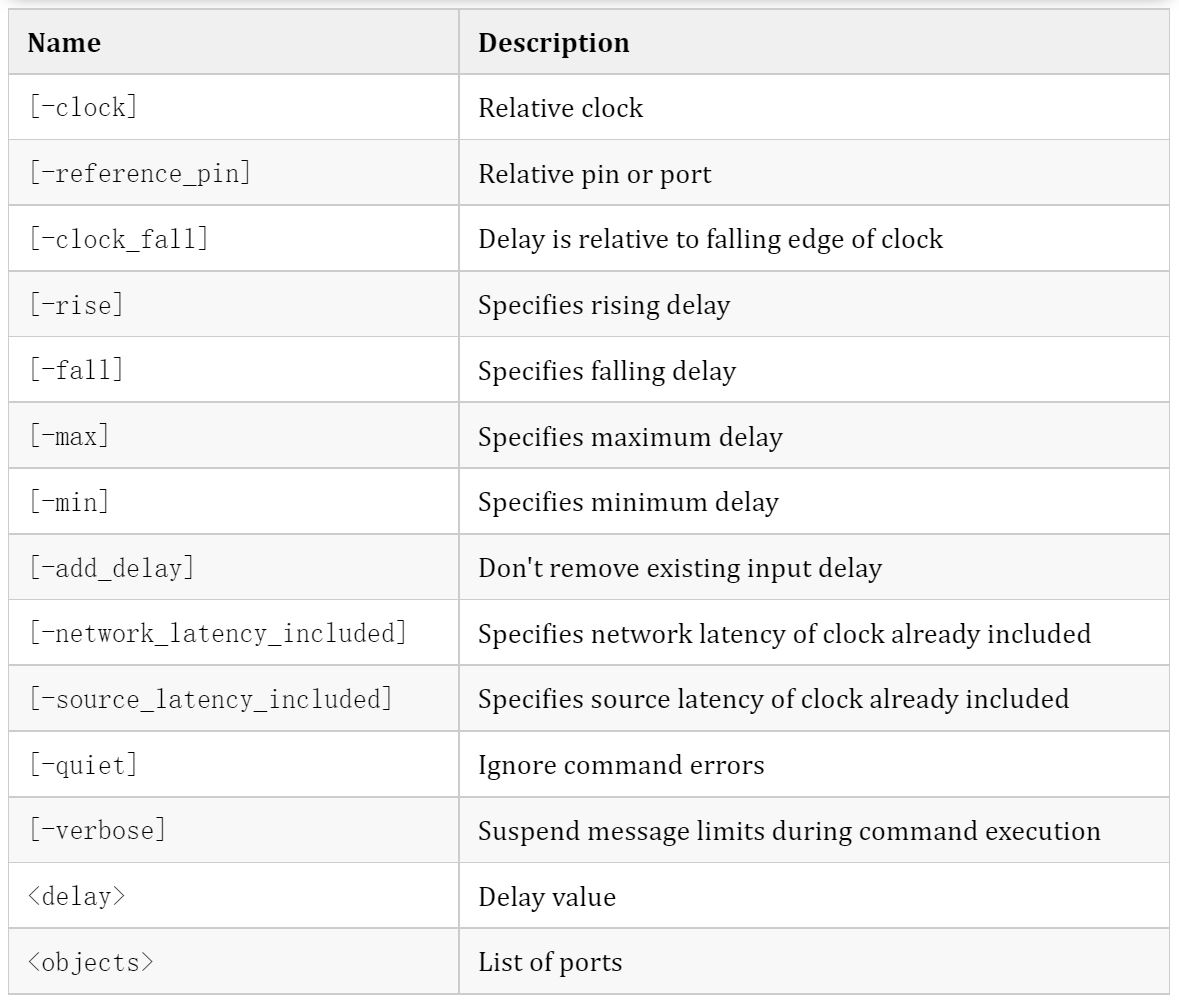Select the [-quiet] option name

83,765
